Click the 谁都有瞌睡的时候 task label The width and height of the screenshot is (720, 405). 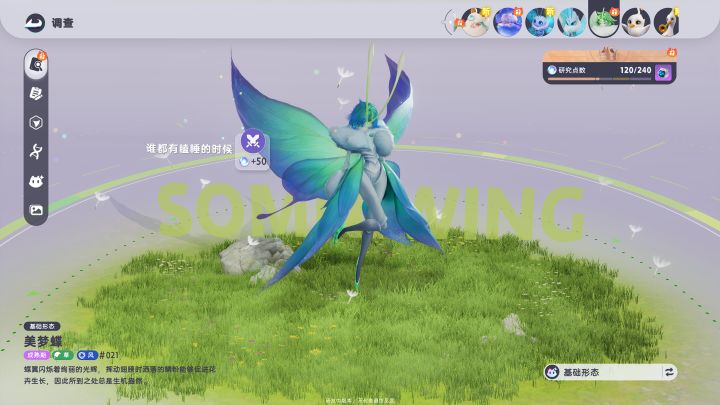point(189,149)
